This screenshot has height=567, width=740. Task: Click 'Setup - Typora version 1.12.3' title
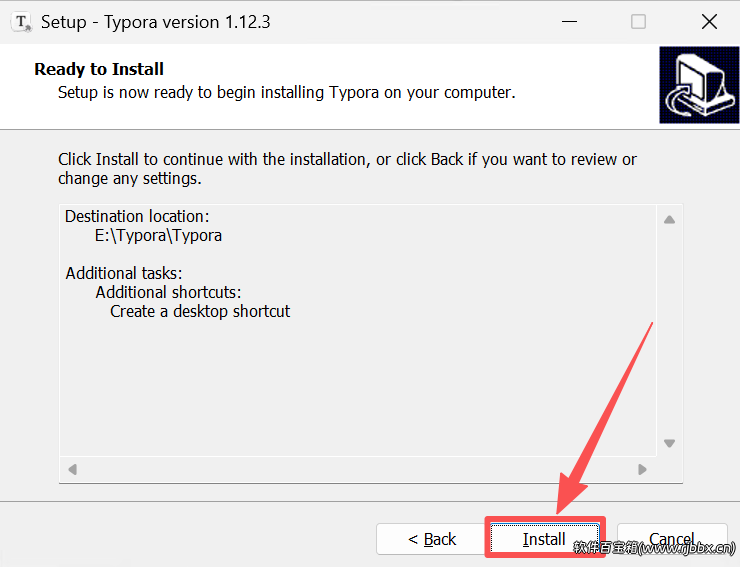[156, 22]
